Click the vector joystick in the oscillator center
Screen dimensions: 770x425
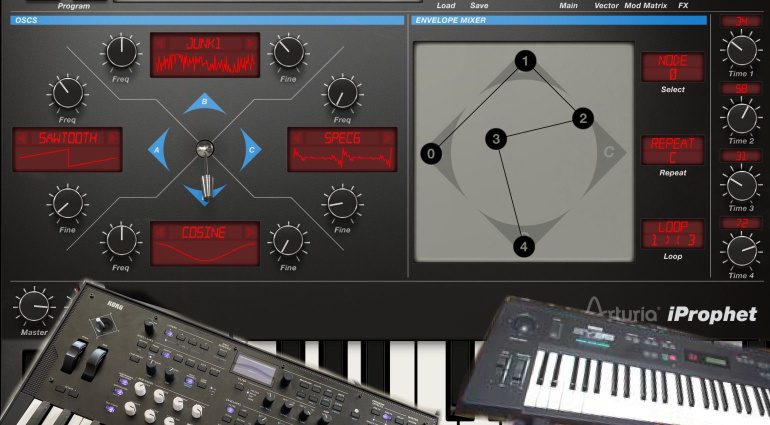coord(204,149)
